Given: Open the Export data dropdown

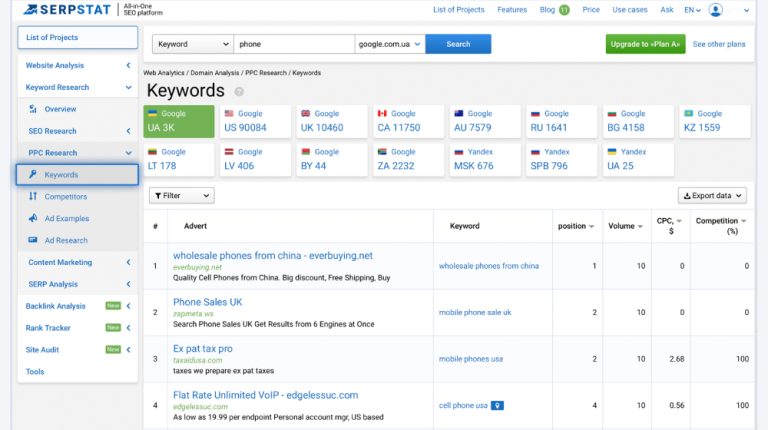Looking at the screenshot, I should [x=712, y=195].
